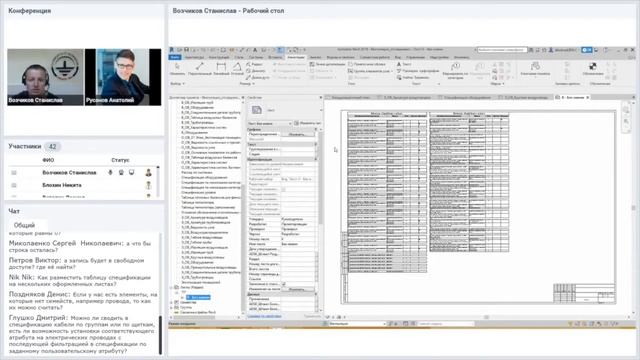Screen dimensions: 640x360
Task: Click the user sign-in icon in title bar
Action: coord(551,50)
